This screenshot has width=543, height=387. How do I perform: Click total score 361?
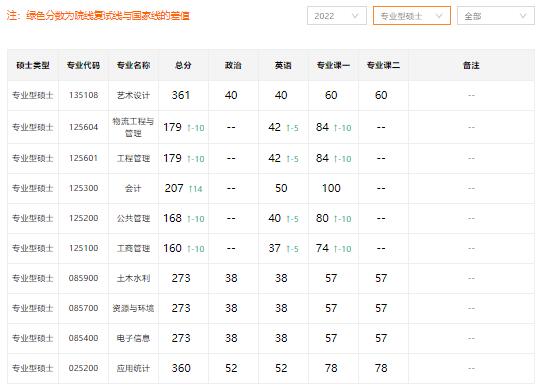(x=181, y=95)
